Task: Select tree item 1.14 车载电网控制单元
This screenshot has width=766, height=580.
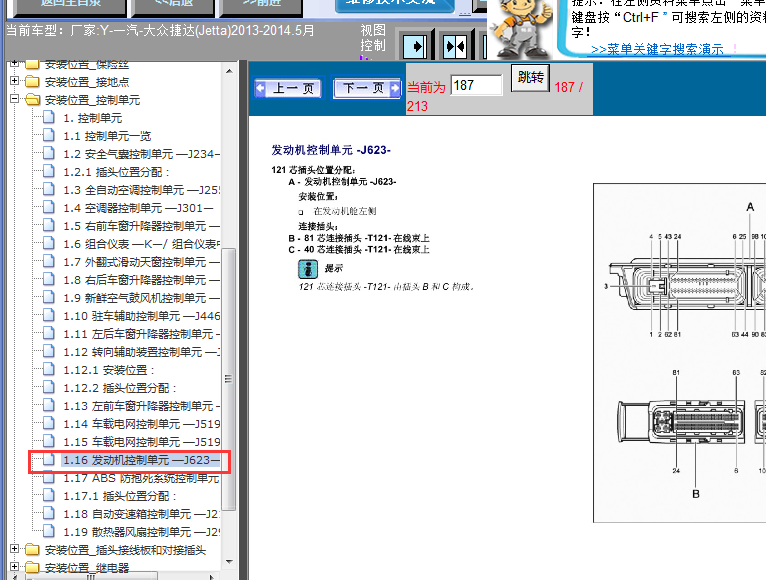Action: (x=141, y=424)
